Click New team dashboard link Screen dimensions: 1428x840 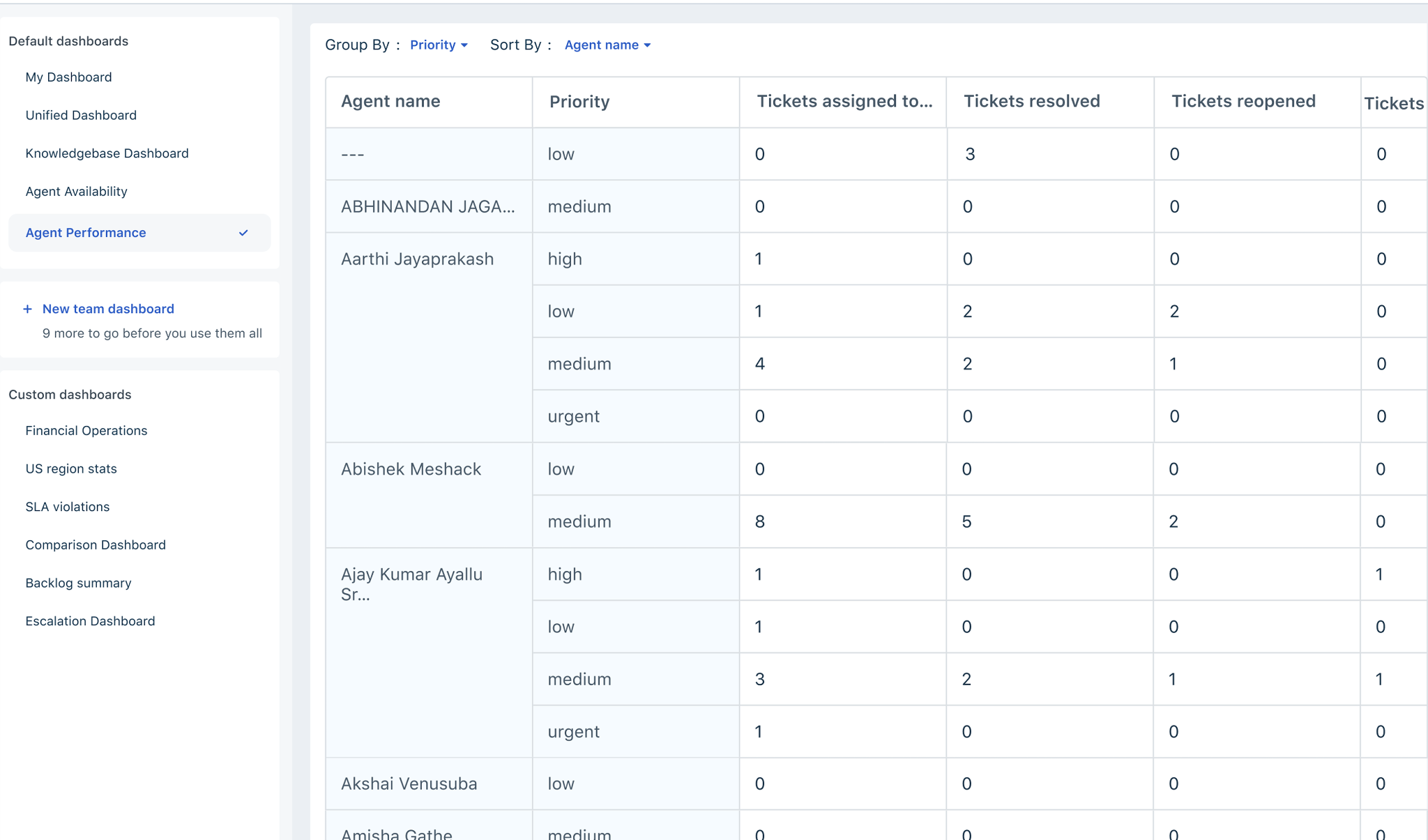tap(108, 309)
